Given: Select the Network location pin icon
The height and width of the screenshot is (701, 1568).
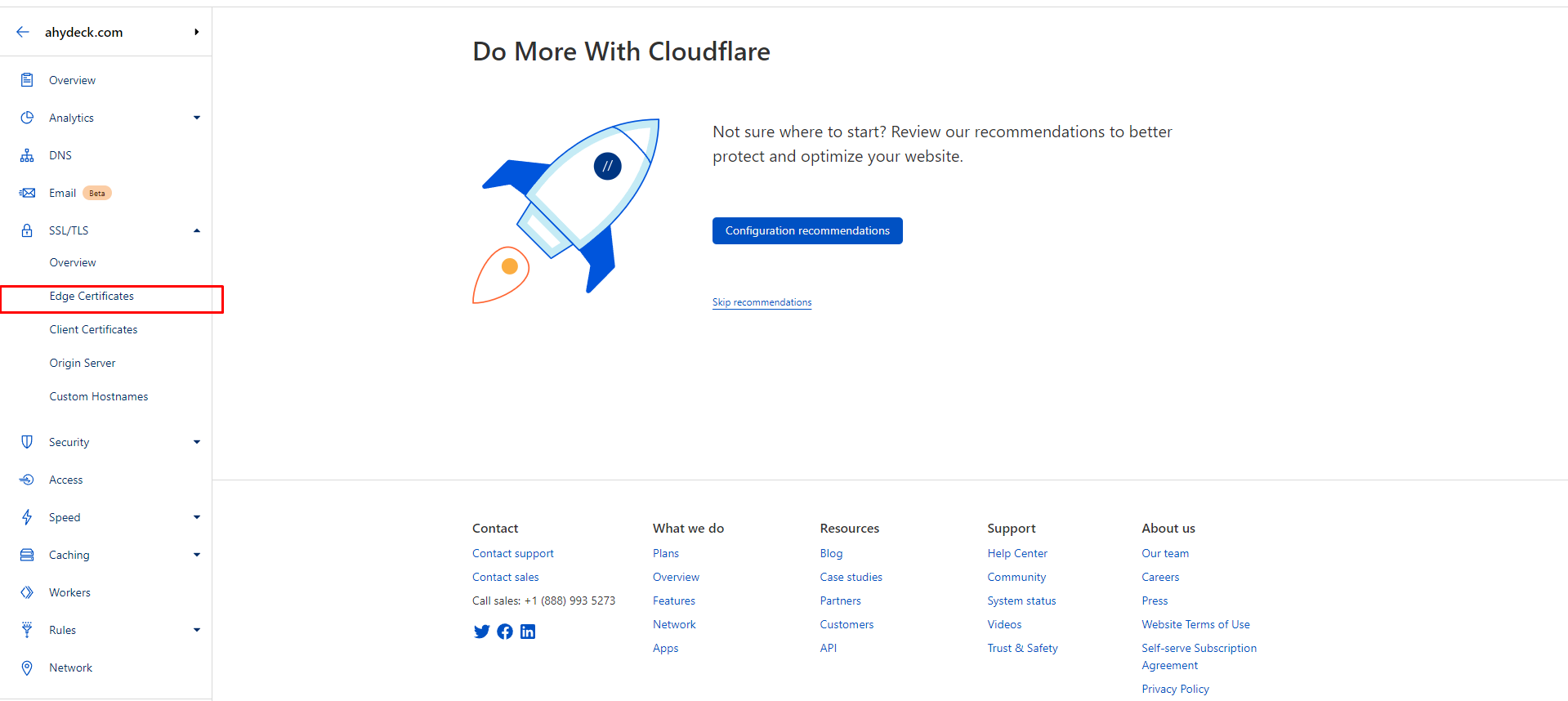Looking at the screenshot, I should pos(27,668).
